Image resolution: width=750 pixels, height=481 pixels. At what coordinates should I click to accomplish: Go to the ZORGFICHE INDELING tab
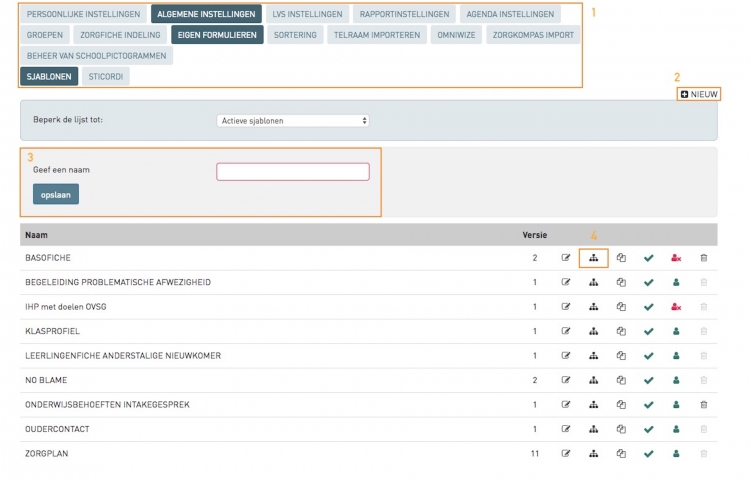[120, 35]
